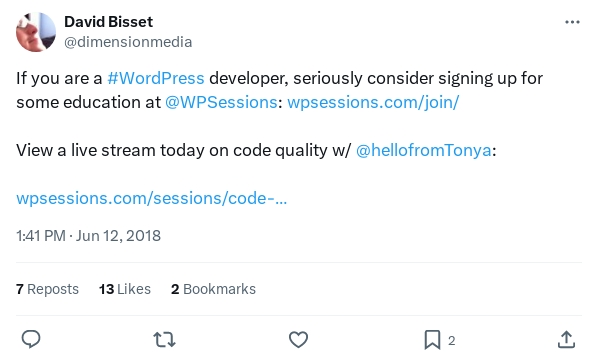
Task: Click the 1:41 PM · Jun 12, 2018 timestamp
Action: click(88, 236)
